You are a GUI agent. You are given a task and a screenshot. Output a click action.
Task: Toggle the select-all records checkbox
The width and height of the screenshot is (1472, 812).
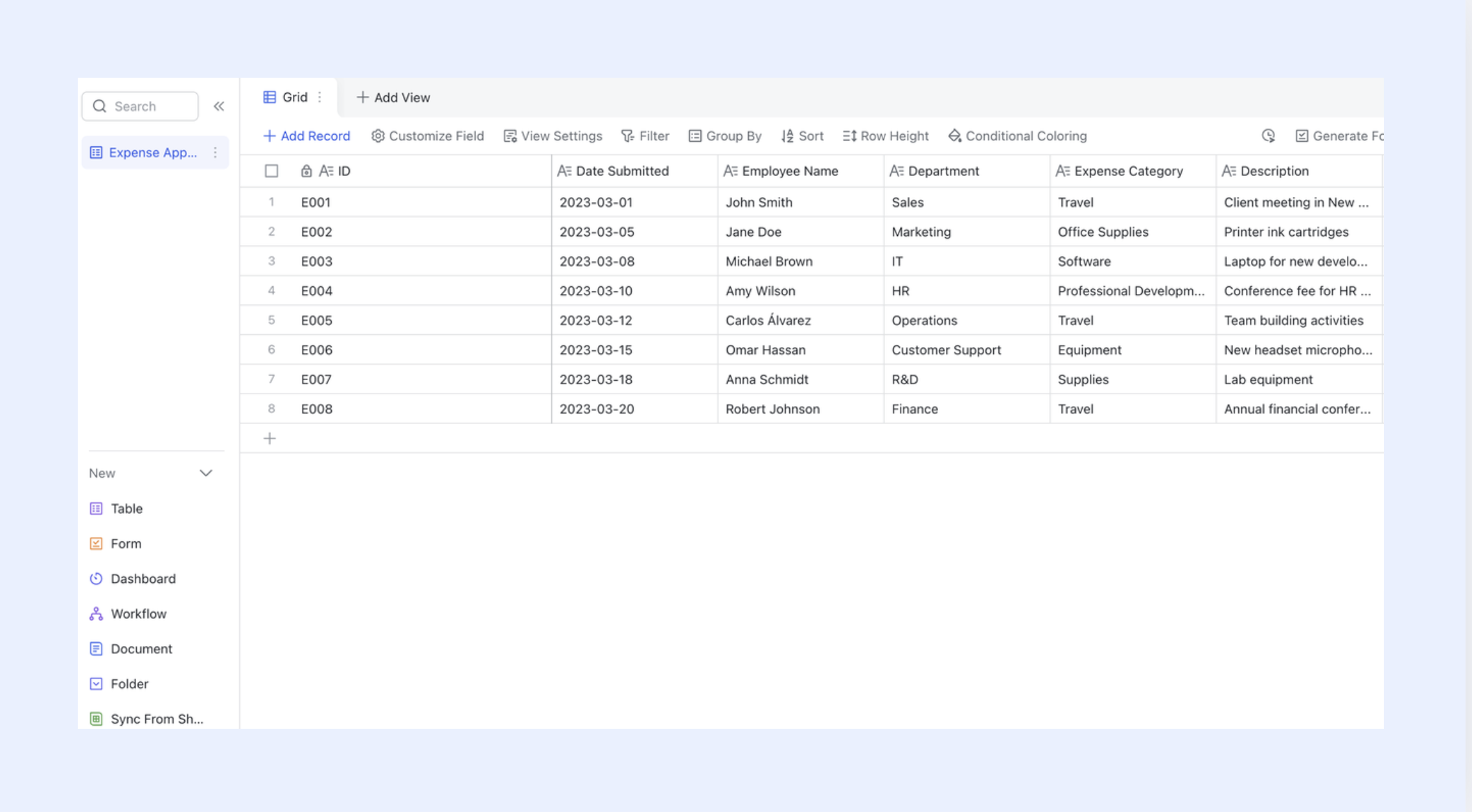pyautogui.click(x=271, y=171)
